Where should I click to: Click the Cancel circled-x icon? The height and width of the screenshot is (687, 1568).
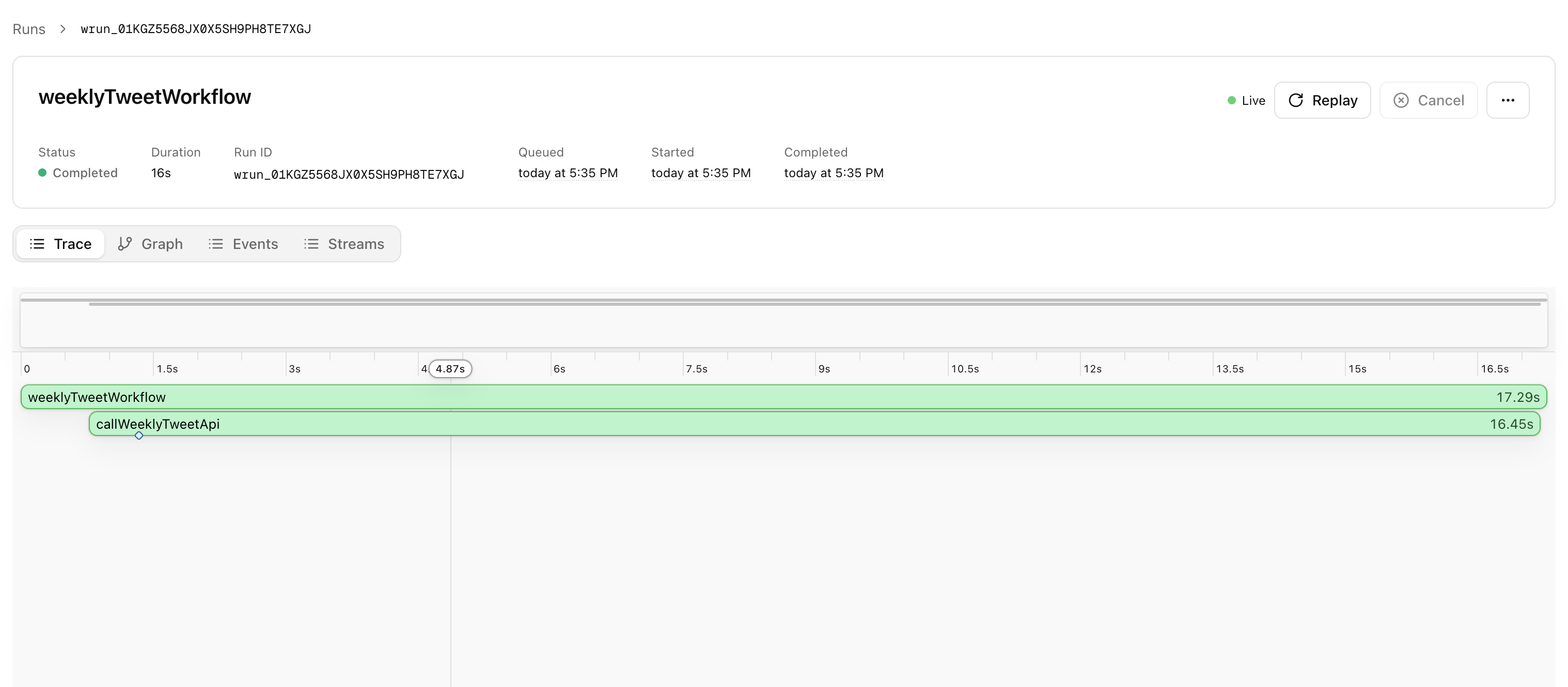(x=1401, y=101)
